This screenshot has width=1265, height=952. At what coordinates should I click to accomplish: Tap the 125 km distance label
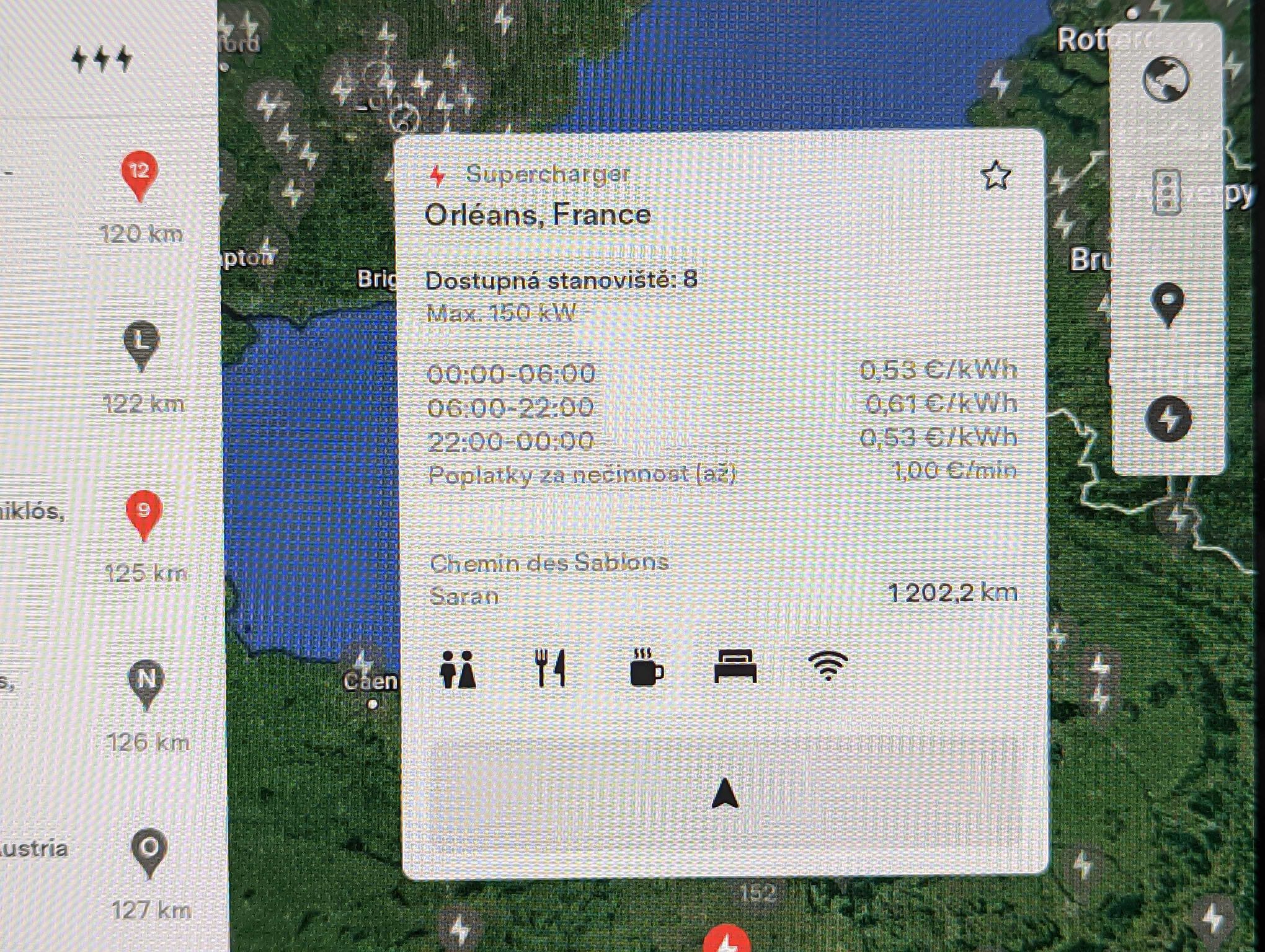(x=146, y=573)
